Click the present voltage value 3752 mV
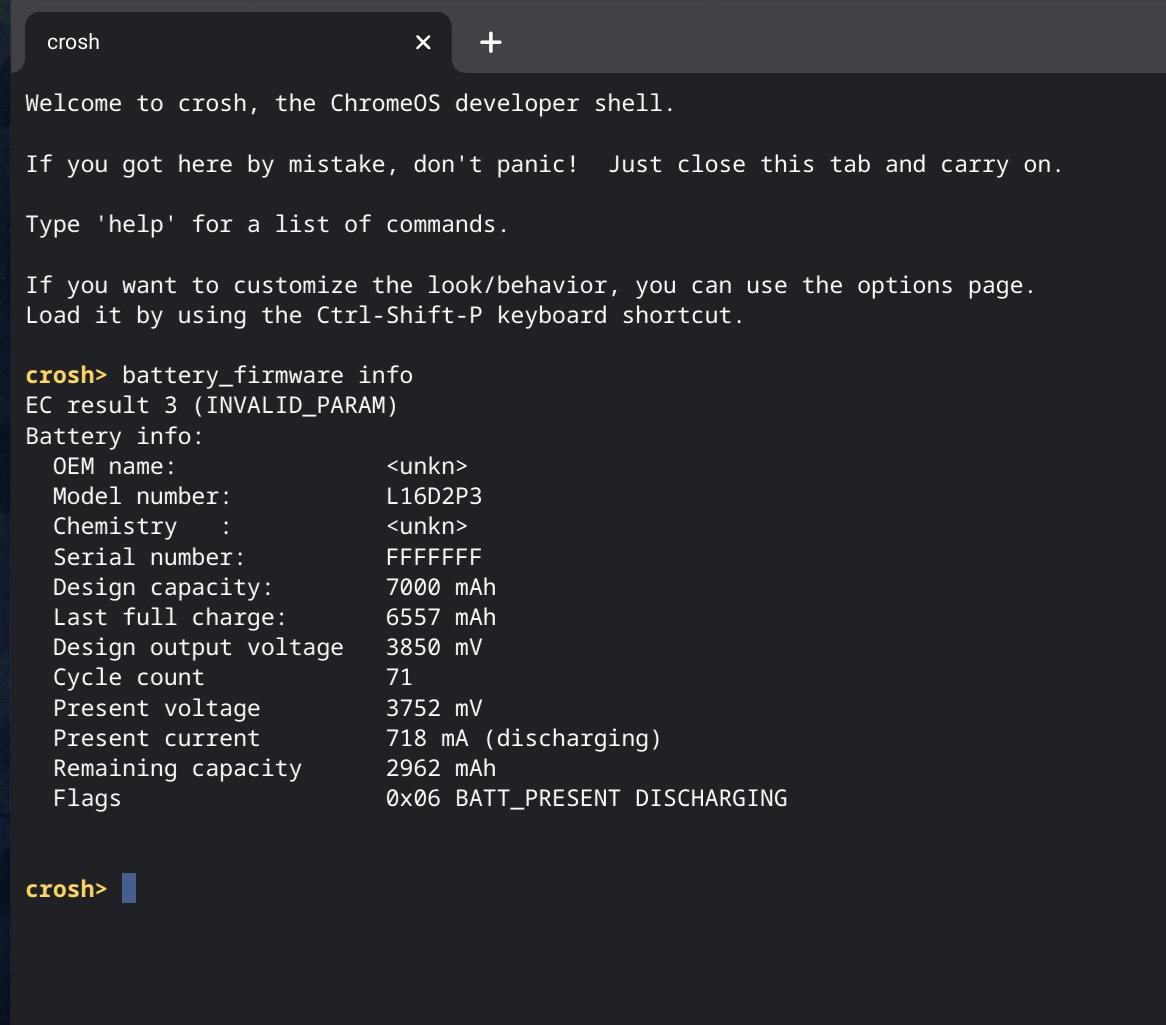This screenshot has height=1025, width=1166. 434,708
